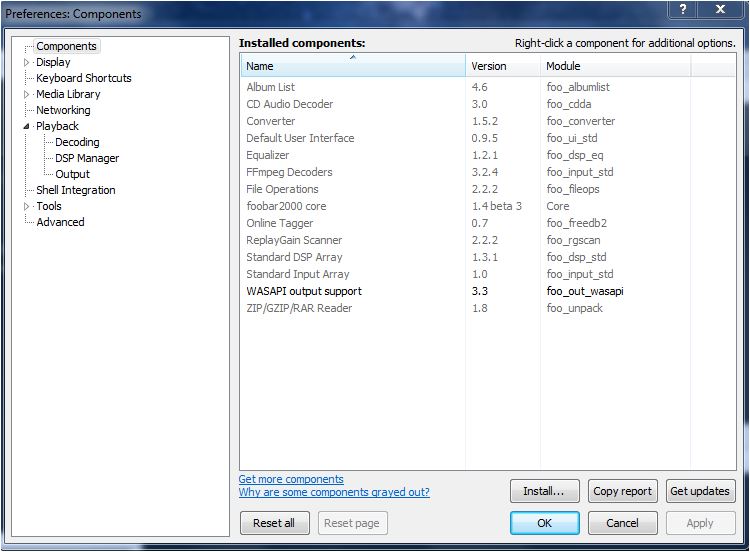Image resolution: width=750 pixels, height=552 pixels.
Task: Sort components by the Name column header
Action: click(352, 66)
